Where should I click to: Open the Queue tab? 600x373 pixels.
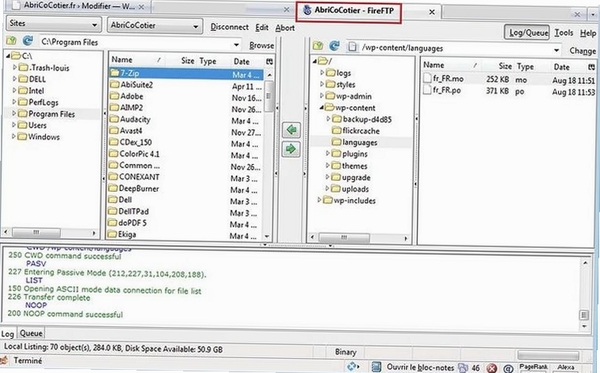click(x=31, y=333)
